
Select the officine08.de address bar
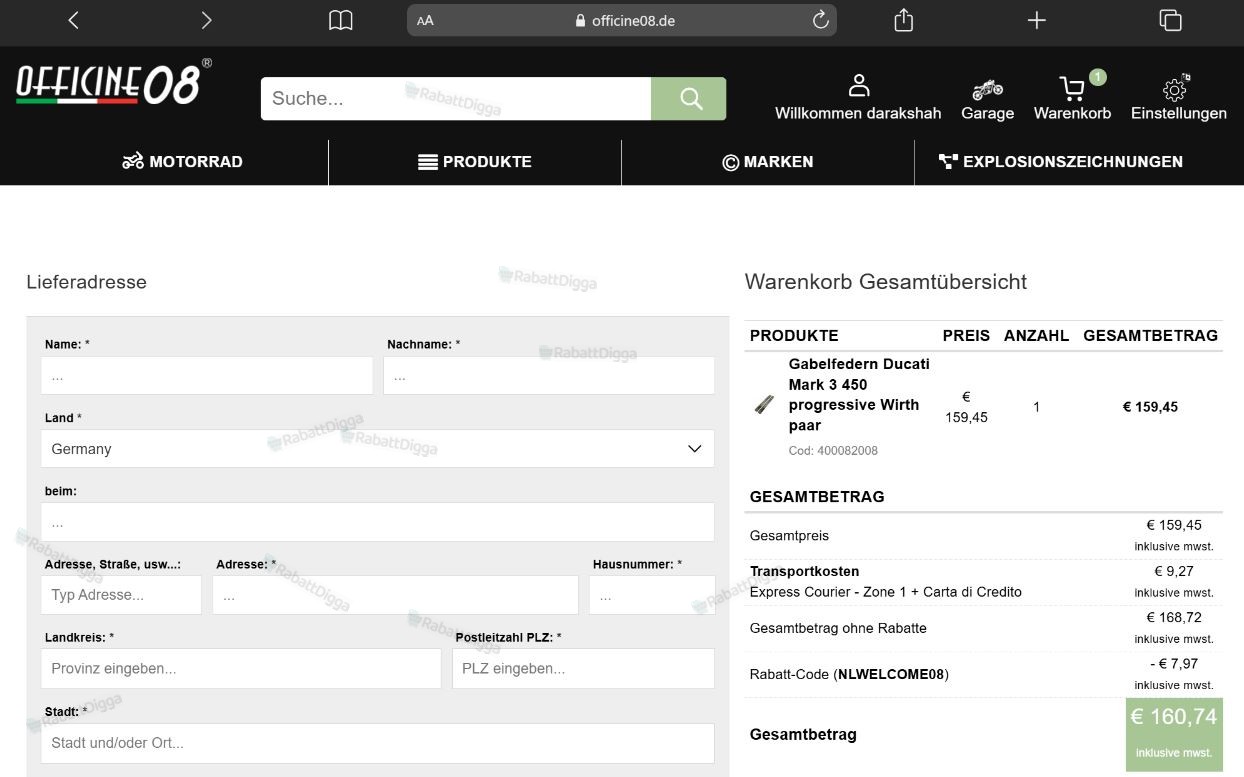(622, 20)
